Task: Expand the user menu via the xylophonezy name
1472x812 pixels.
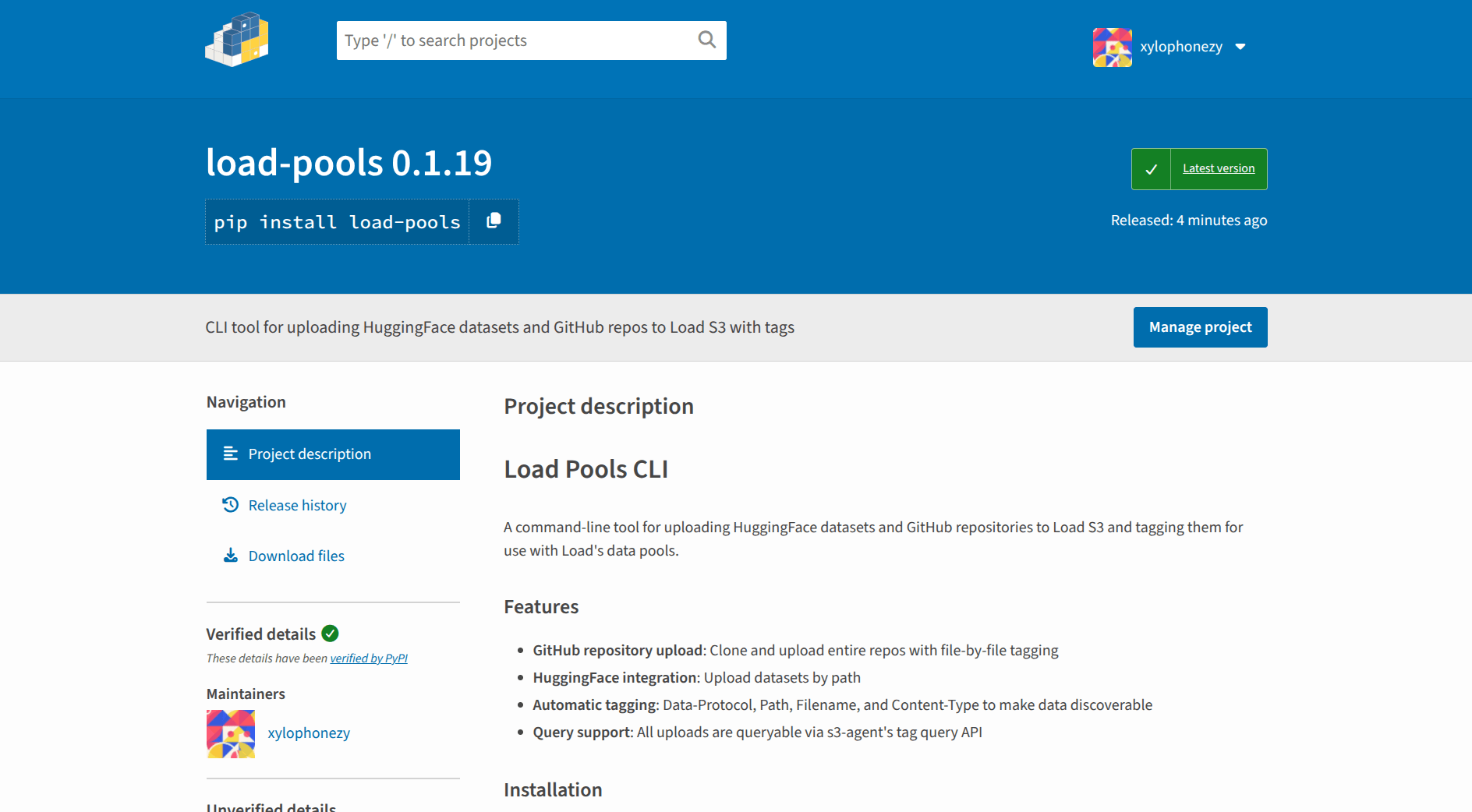Action: 1180,47
